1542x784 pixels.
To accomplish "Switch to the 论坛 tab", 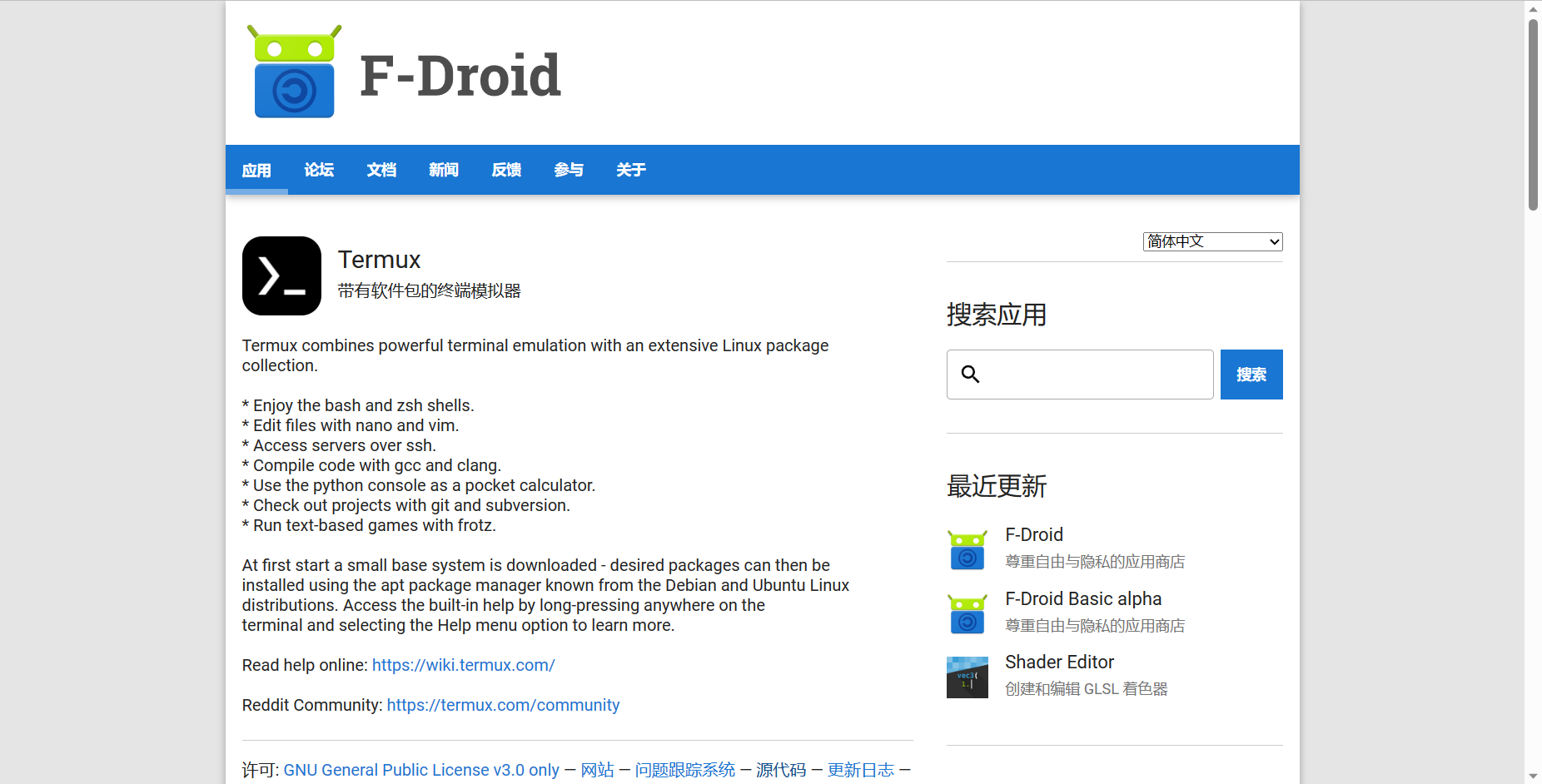I will pyautogui.click(x=319, y=170).
